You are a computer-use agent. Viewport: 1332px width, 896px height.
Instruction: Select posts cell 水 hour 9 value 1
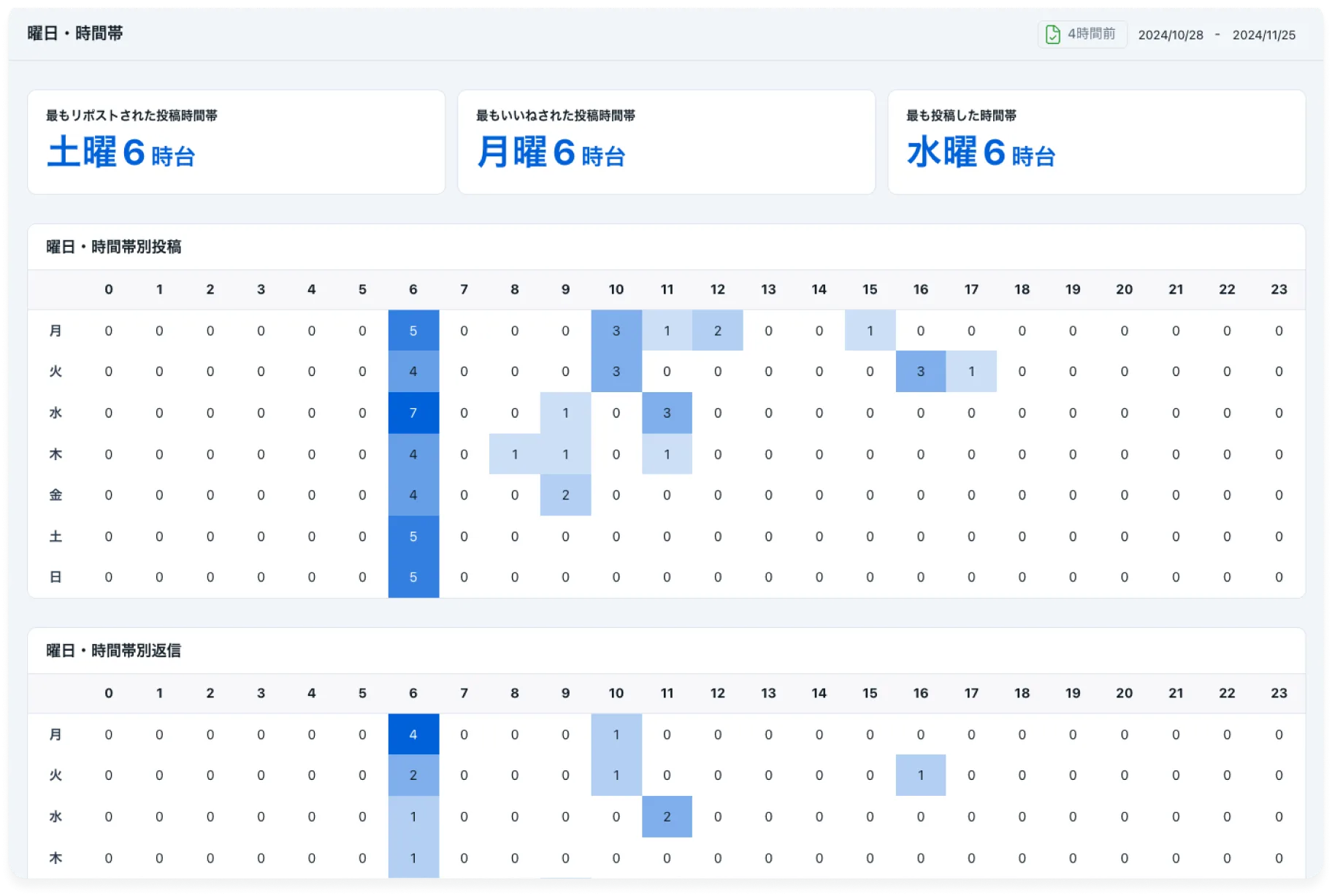click(566, 413)
